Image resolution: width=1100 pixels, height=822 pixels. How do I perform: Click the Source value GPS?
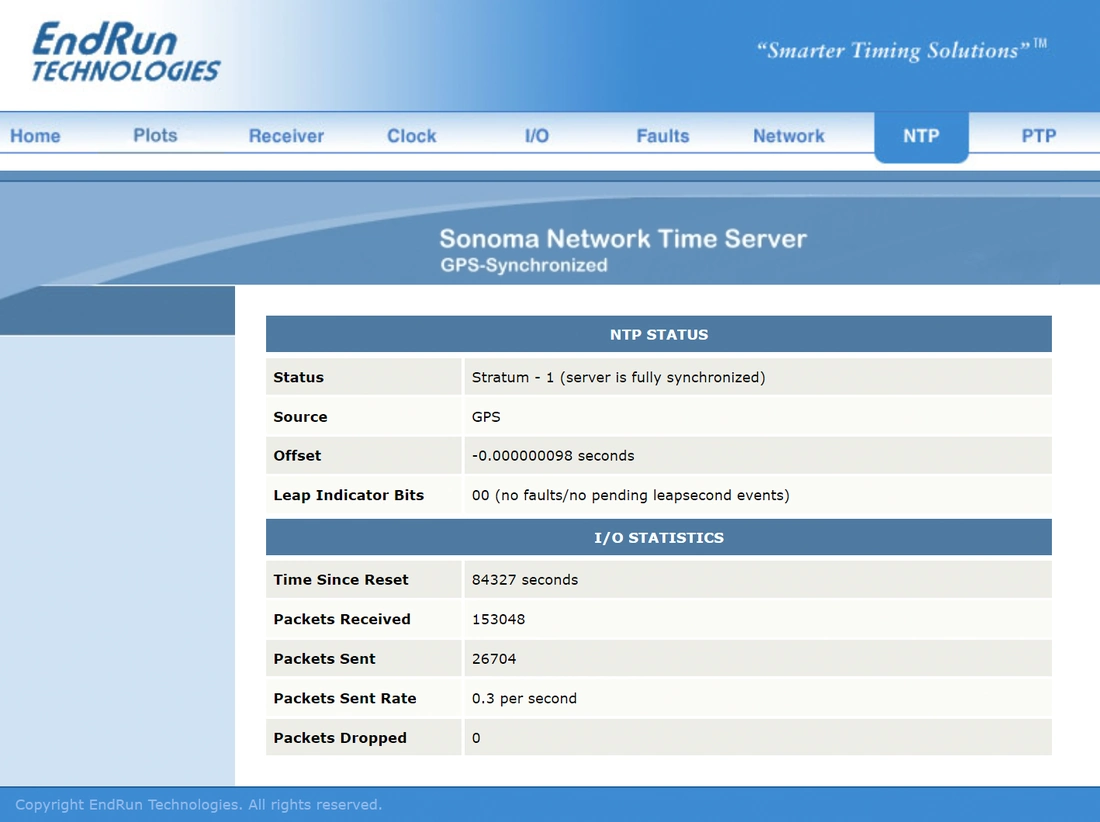coord(486,417)
